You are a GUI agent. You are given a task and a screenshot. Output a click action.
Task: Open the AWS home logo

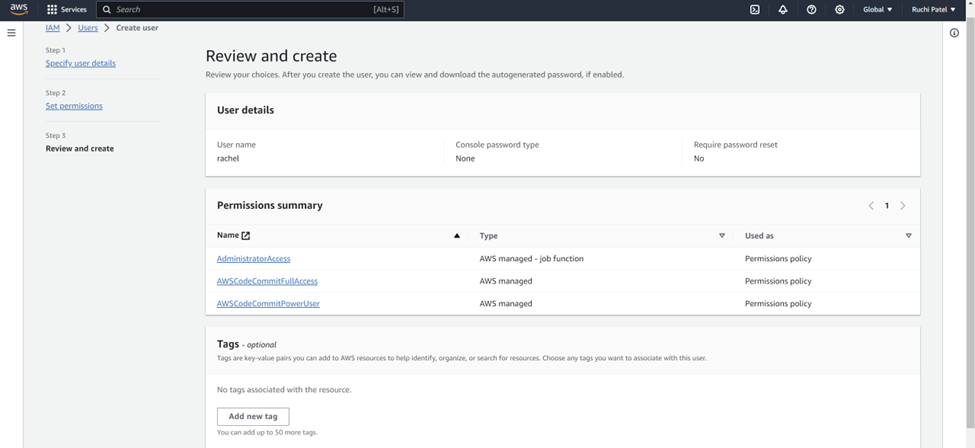point(19,9)
